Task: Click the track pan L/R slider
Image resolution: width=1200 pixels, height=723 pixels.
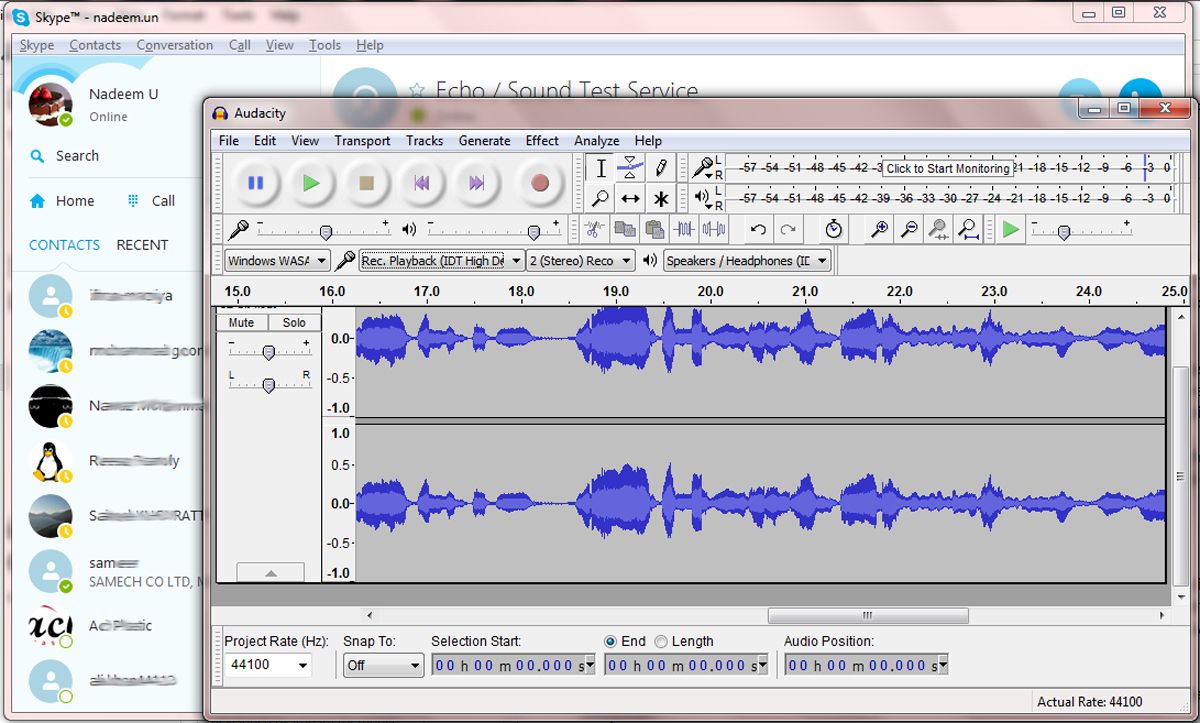Action: point(268,385)
